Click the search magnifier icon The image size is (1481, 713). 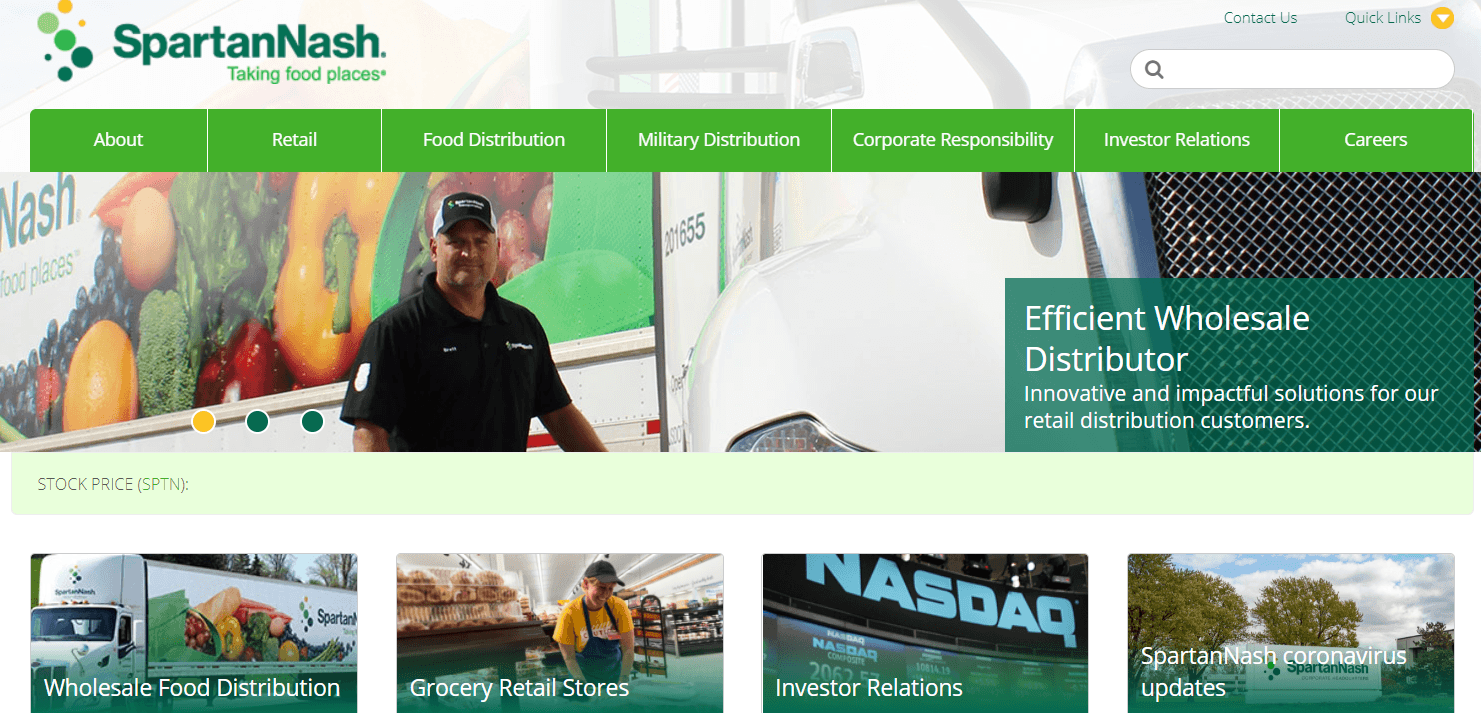coord(1155,69)
